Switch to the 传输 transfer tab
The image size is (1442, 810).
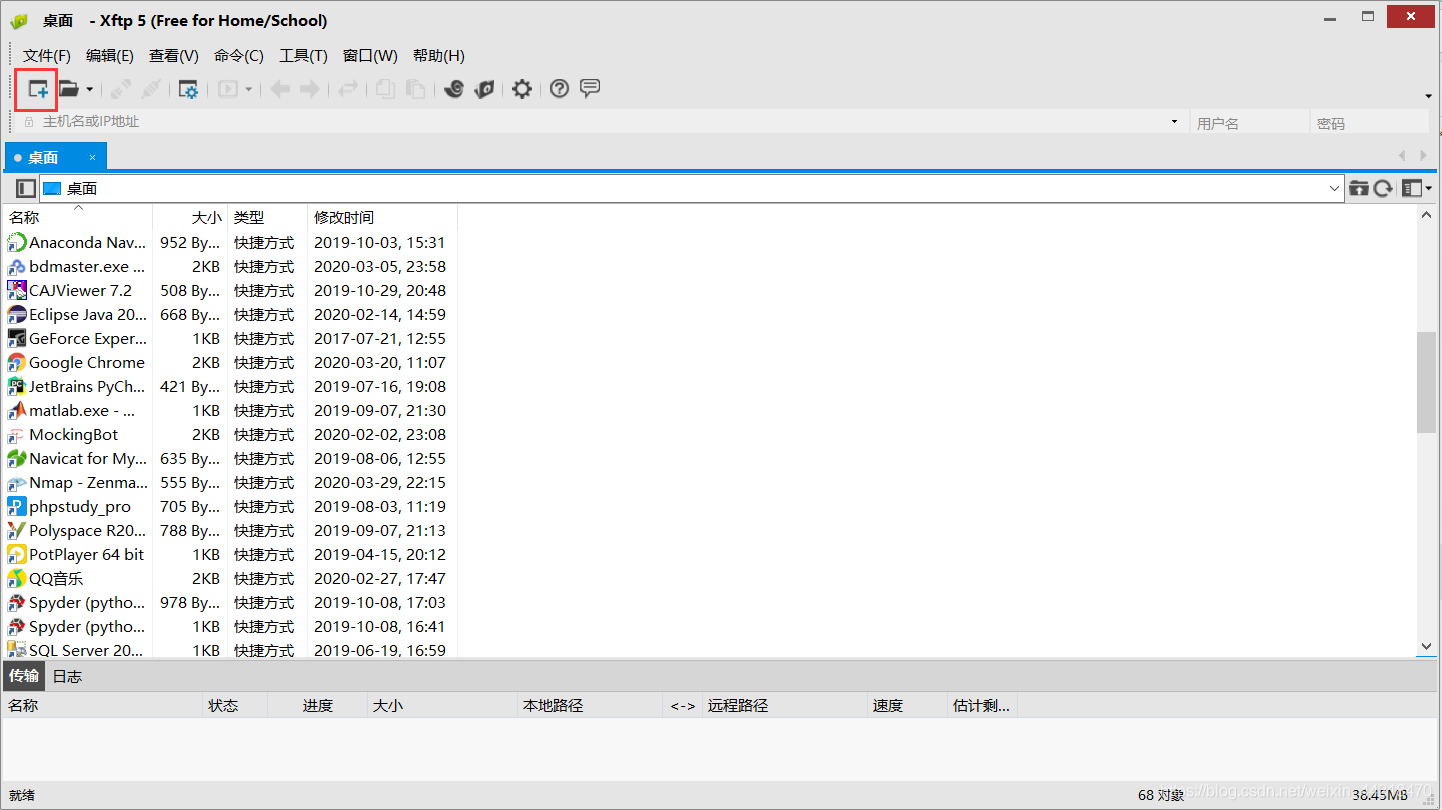tap(24, 676)
